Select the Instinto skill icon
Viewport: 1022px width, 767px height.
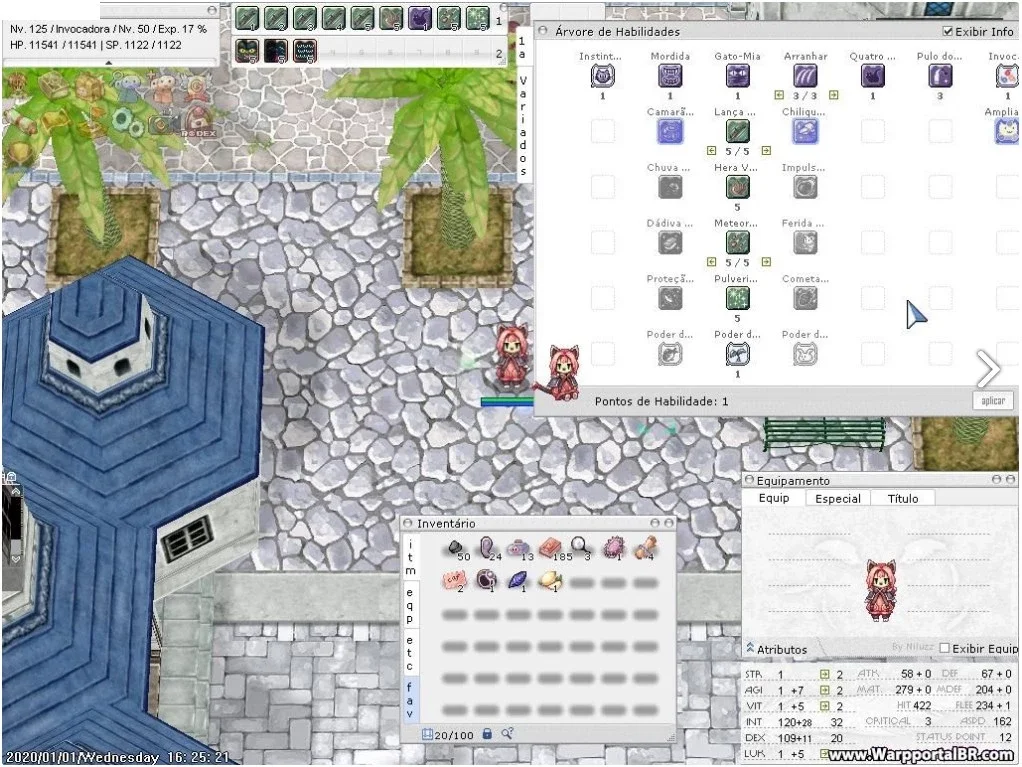coord(602,76)
